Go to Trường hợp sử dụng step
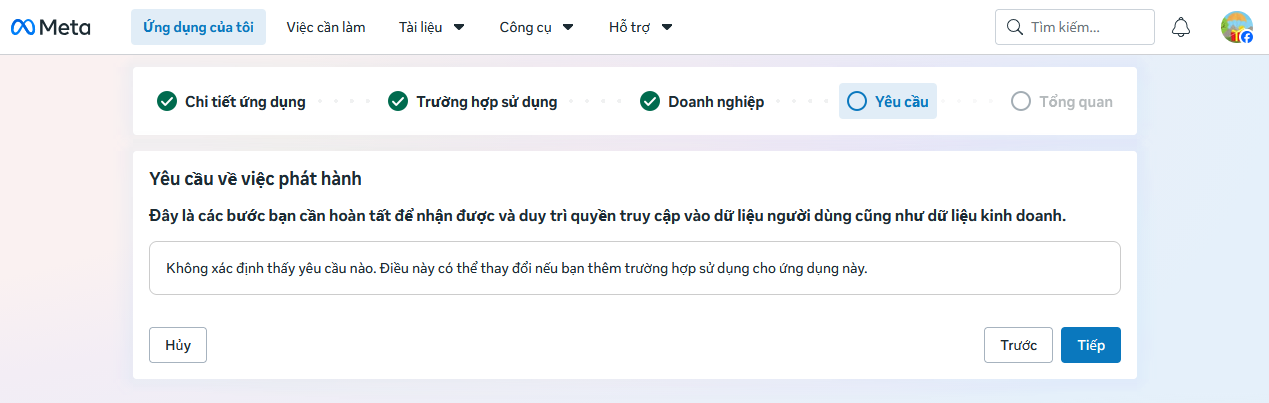The image size is (1269, 403). [x=487, y=101]
